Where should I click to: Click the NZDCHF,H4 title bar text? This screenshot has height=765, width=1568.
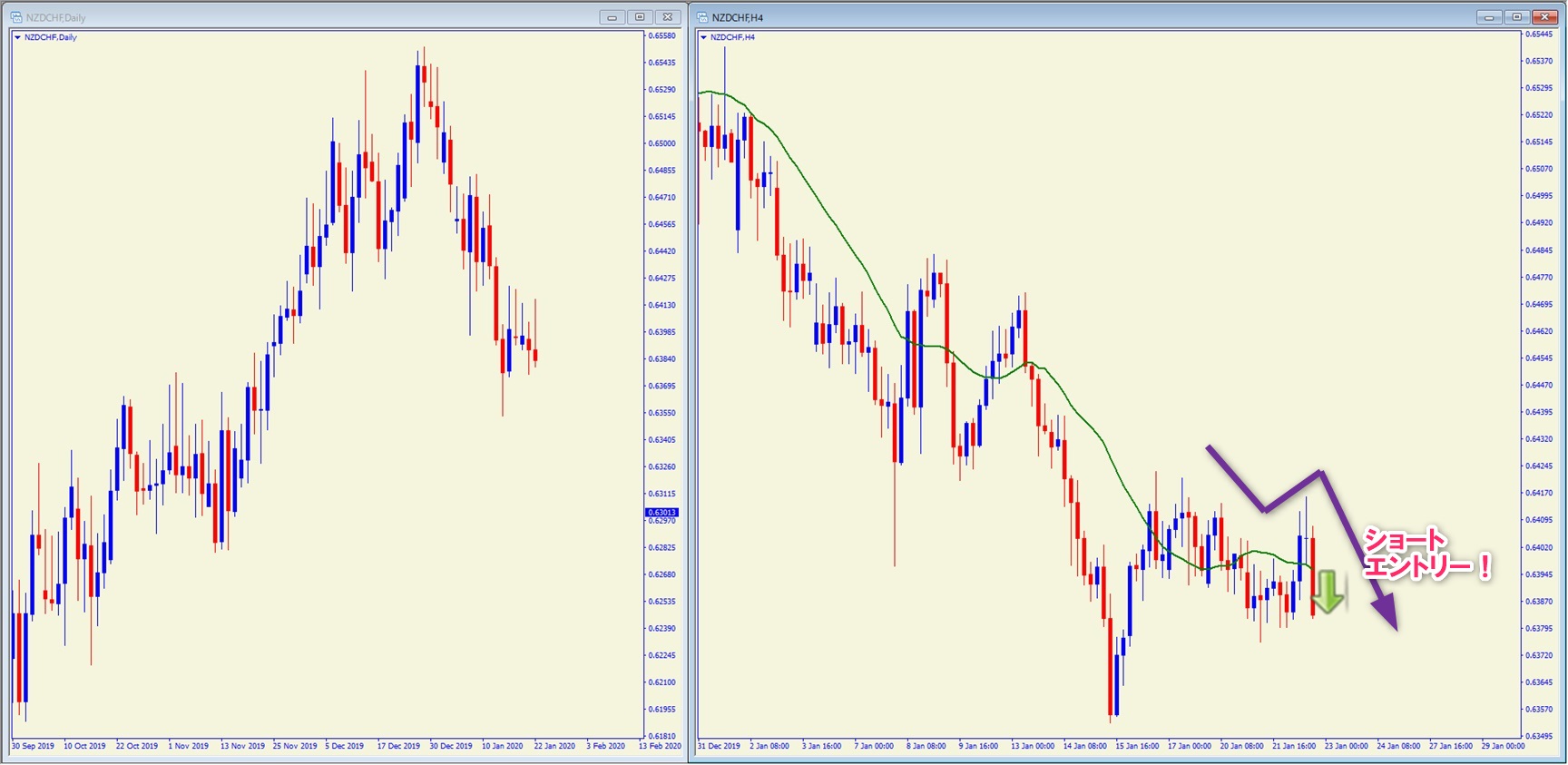[x=738, y=17]
